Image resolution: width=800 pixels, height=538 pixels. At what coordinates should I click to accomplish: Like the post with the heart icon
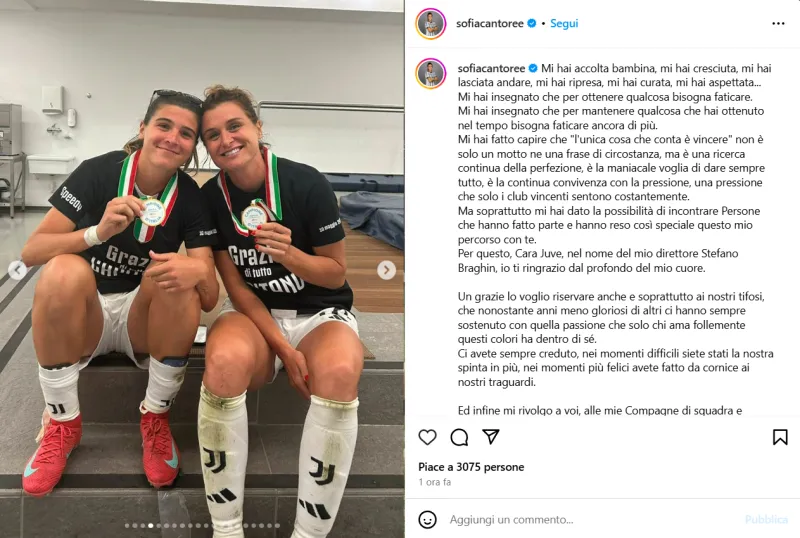pyautogui.click(x=427, y=437)
